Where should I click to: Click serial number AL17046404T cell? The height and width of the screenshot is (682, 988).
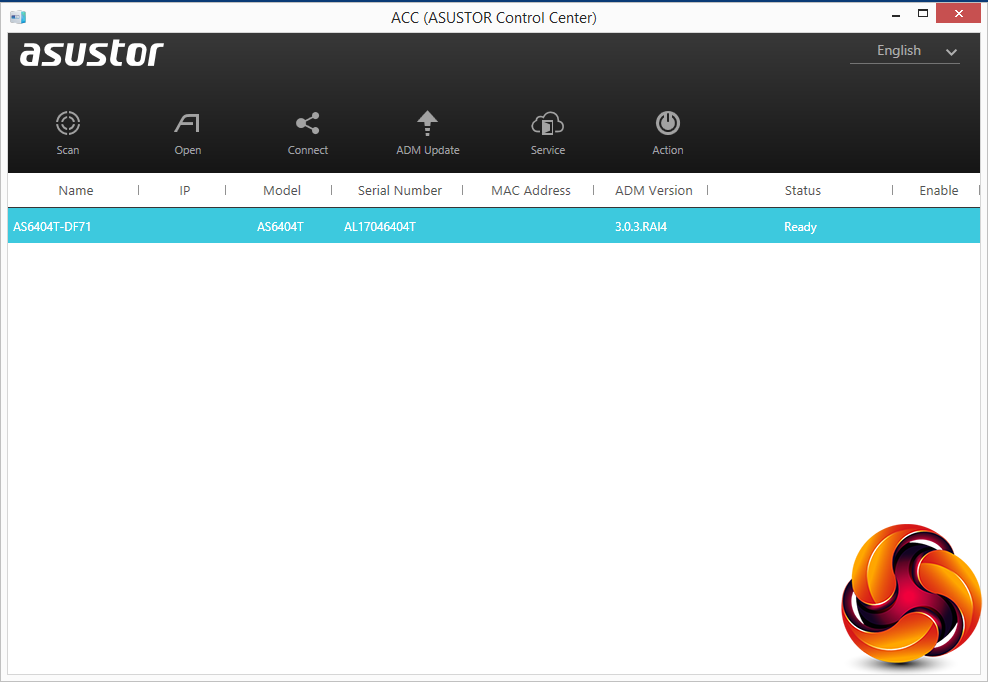pos(379,227)
